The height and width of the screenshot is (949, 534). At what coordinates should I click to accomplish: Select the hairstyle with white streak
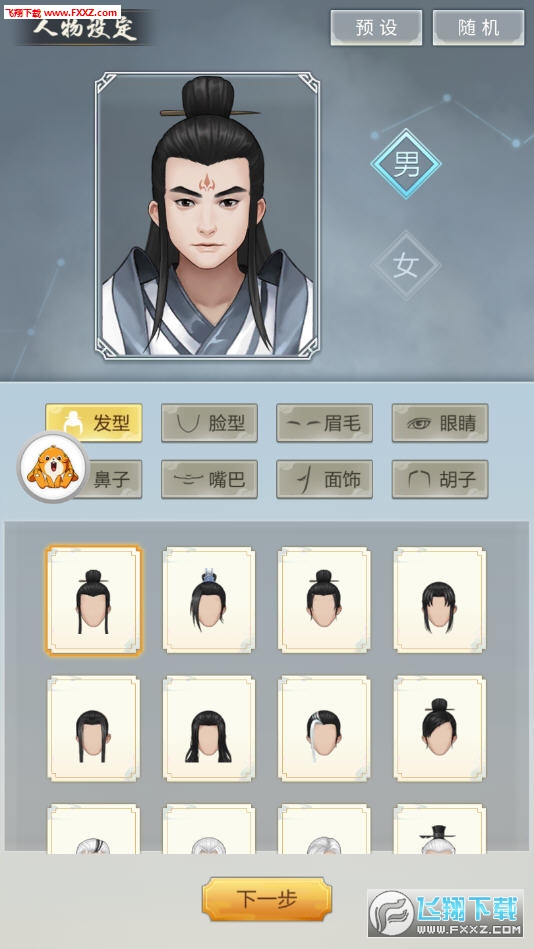click(x=325, y=729)
